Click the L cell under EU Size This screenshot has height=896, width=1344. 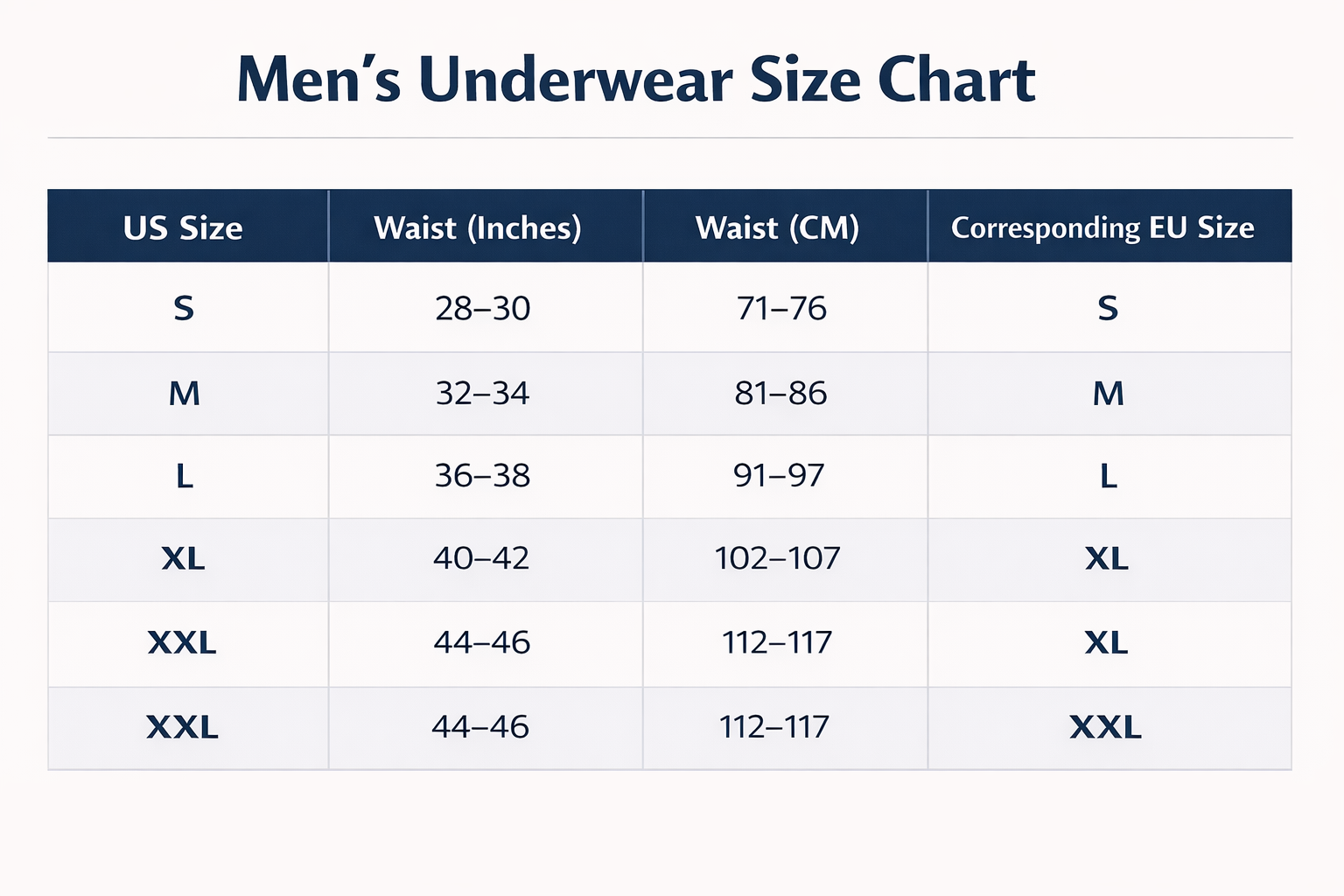[x=1108, y=476]
